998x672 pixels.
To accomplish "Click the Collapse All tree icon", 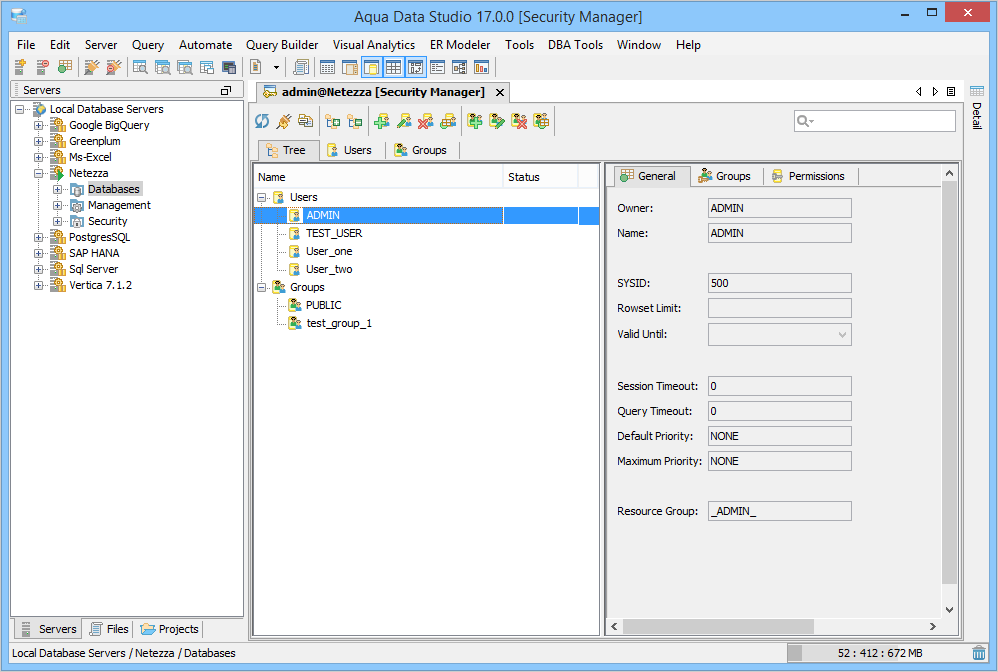I will point(355,121).
